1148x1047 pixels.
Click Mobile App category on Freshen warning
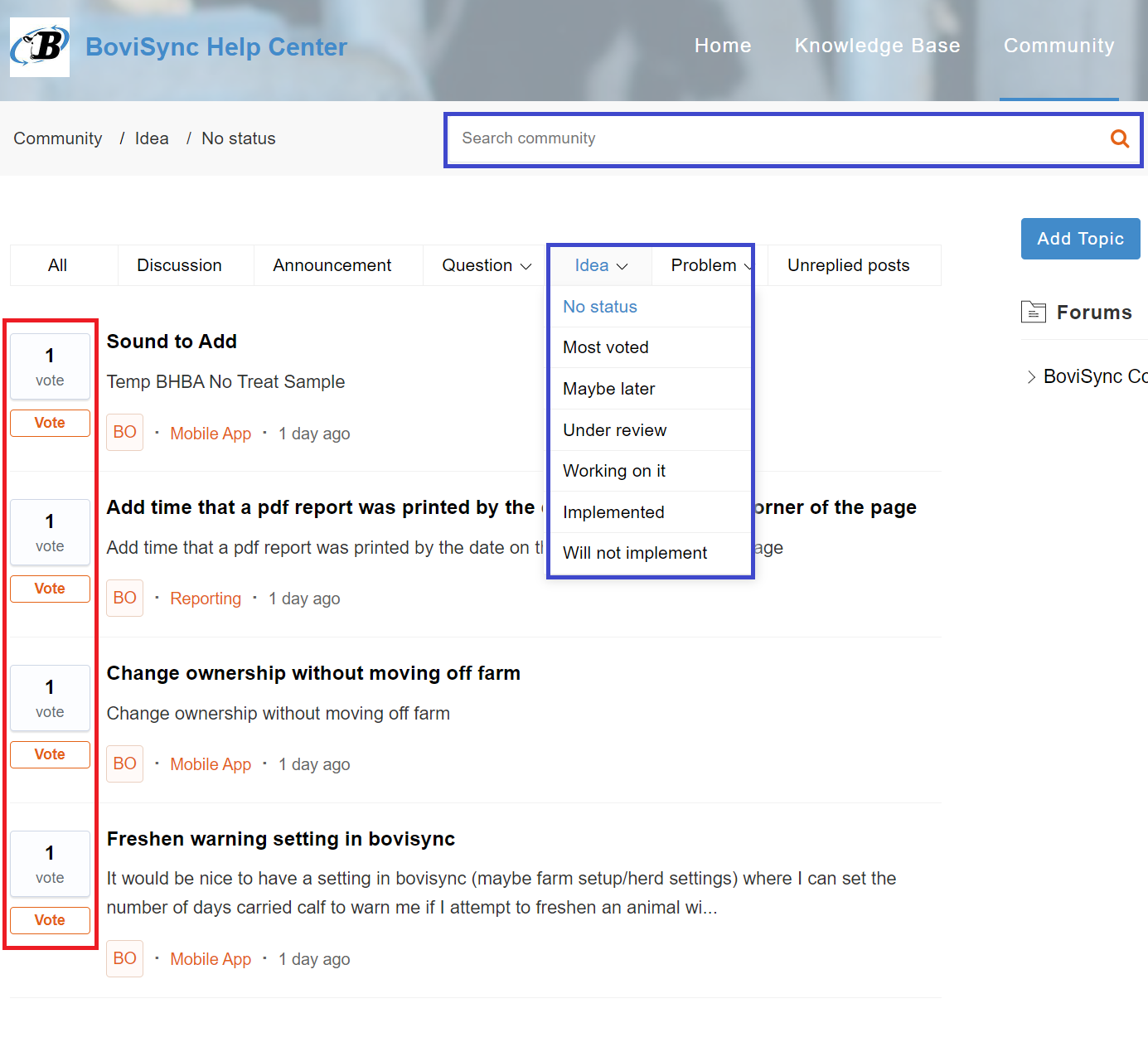coord(211,959)
